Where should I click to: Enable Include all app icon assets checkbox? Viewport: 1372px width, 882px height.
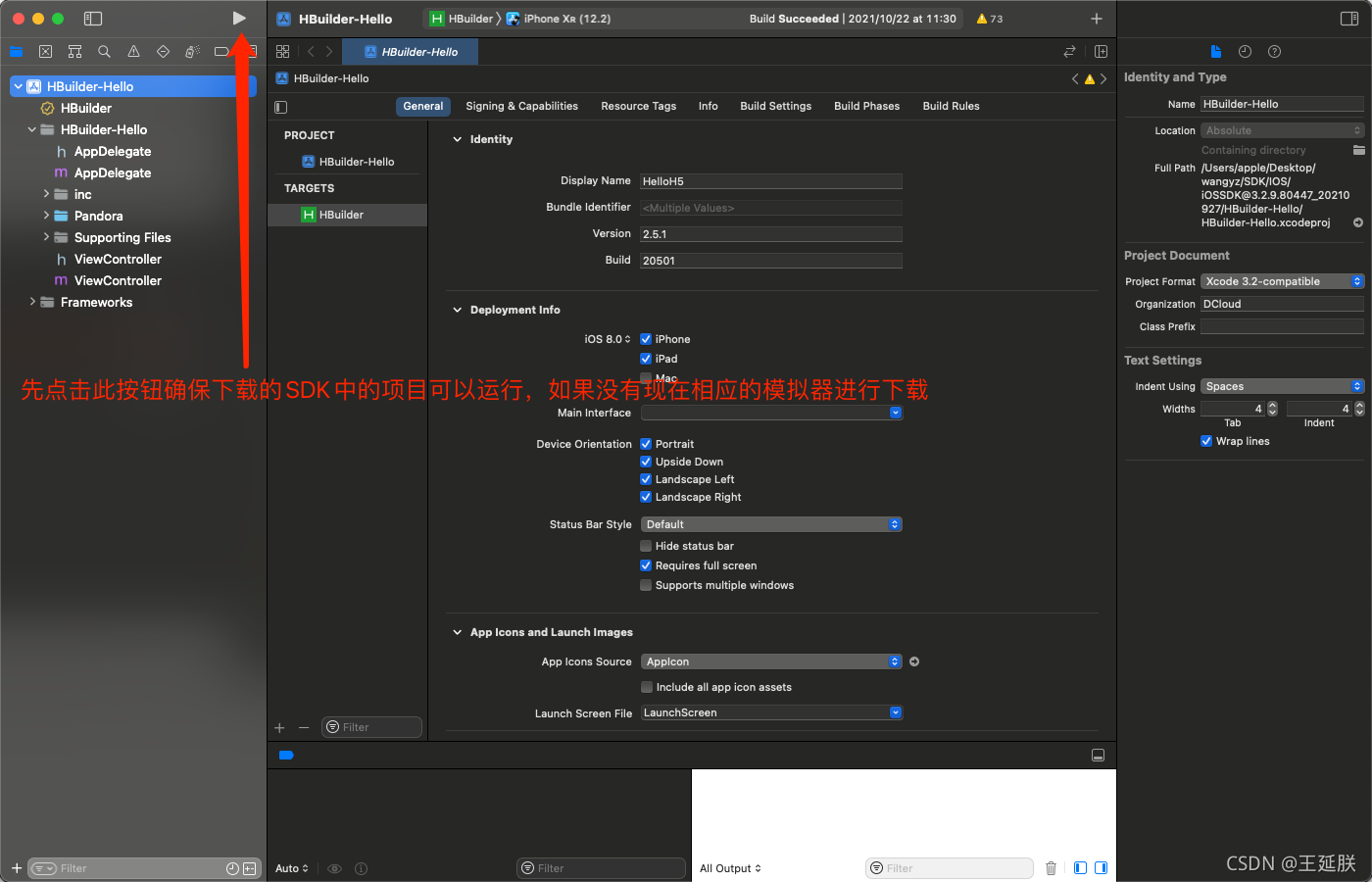point(647,687)
